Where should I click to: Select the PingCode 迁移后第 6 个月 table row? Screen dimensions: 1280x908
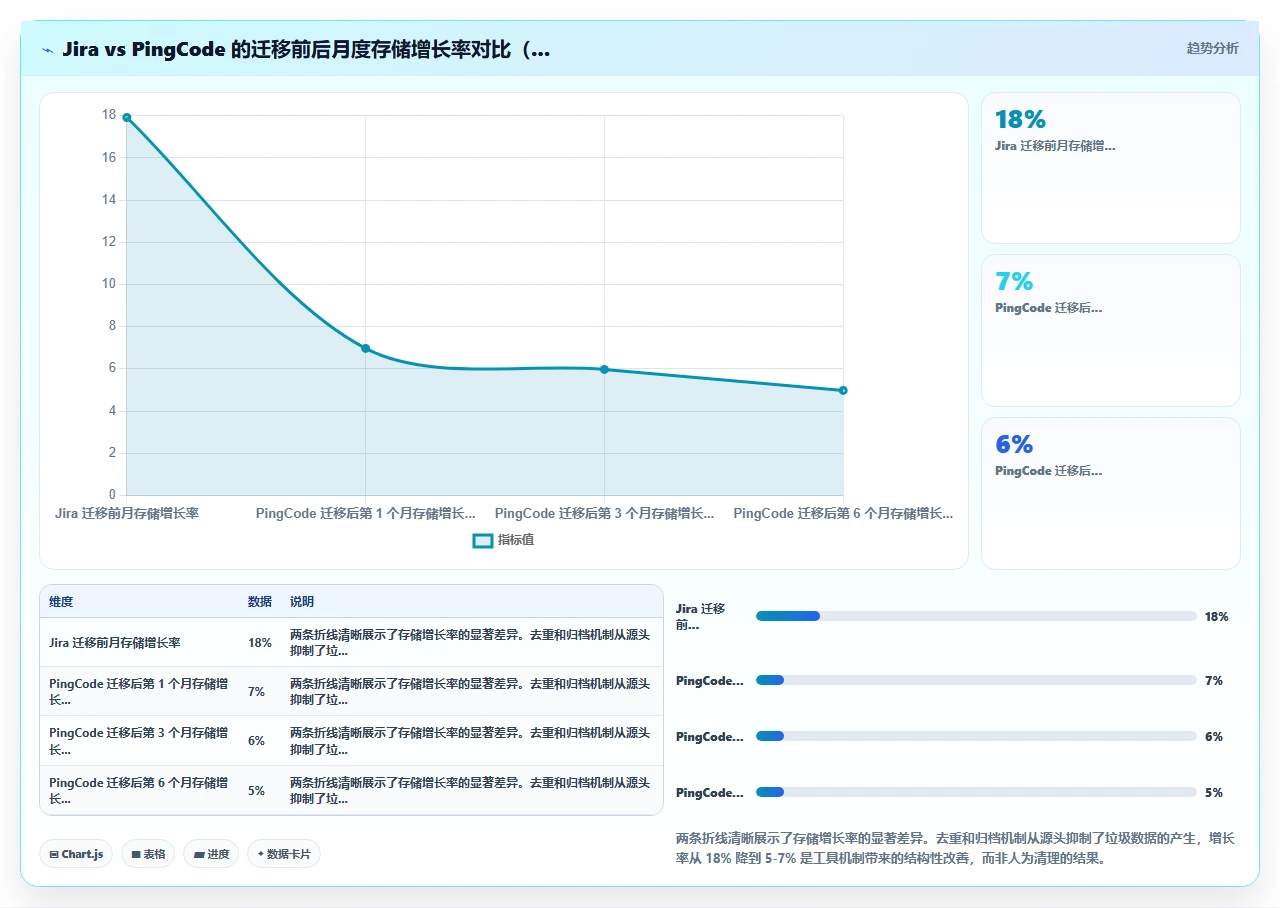[x=351, y=790]
